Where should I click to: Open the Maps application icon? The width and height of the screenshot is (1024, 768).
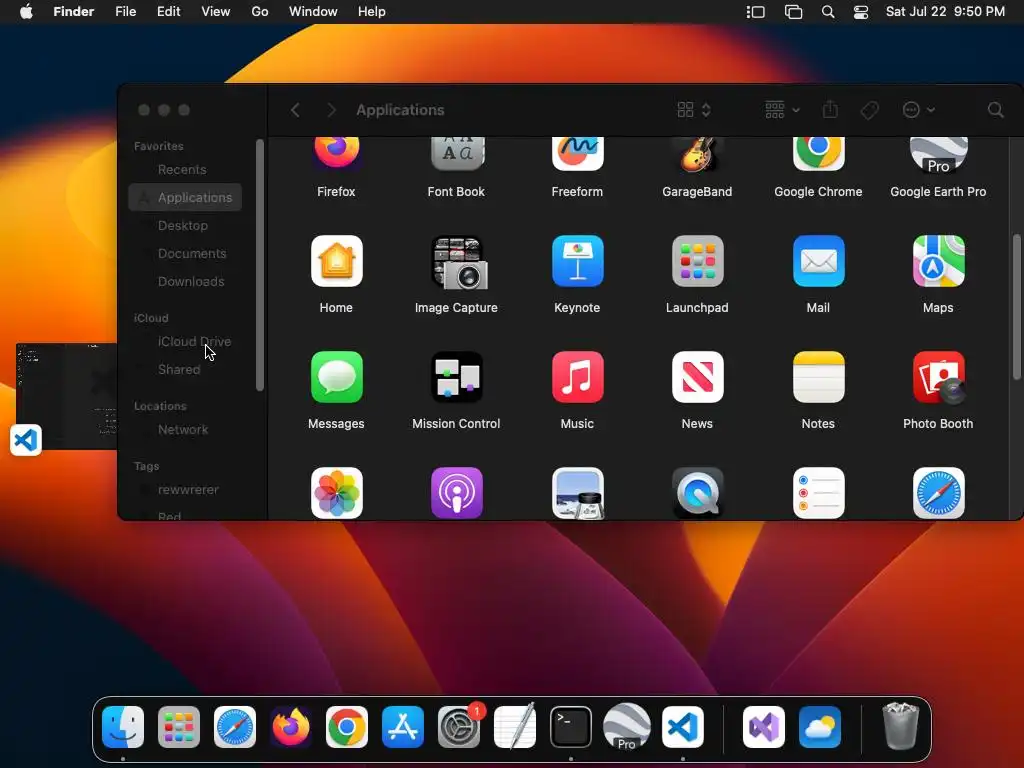938,261
